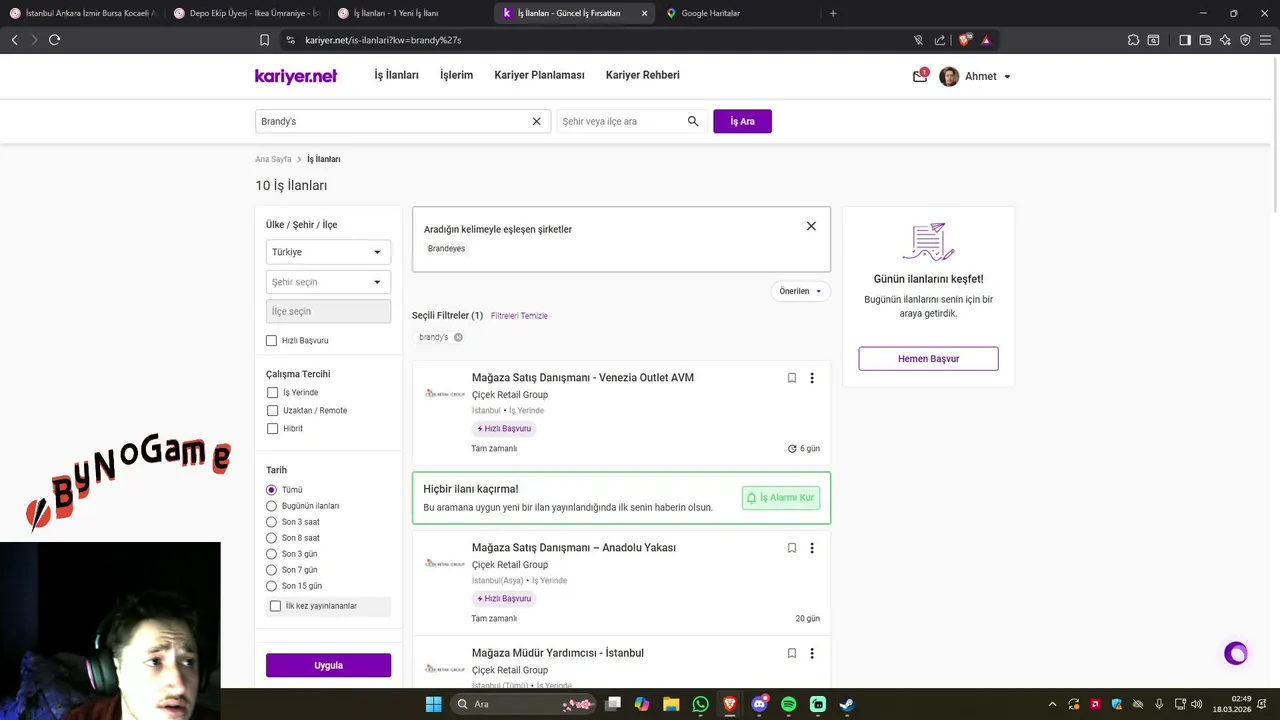Open more options for Venezia Outlet AVM listing
The height and width of the screenshot is (720, 1280).
click(812, 378)
